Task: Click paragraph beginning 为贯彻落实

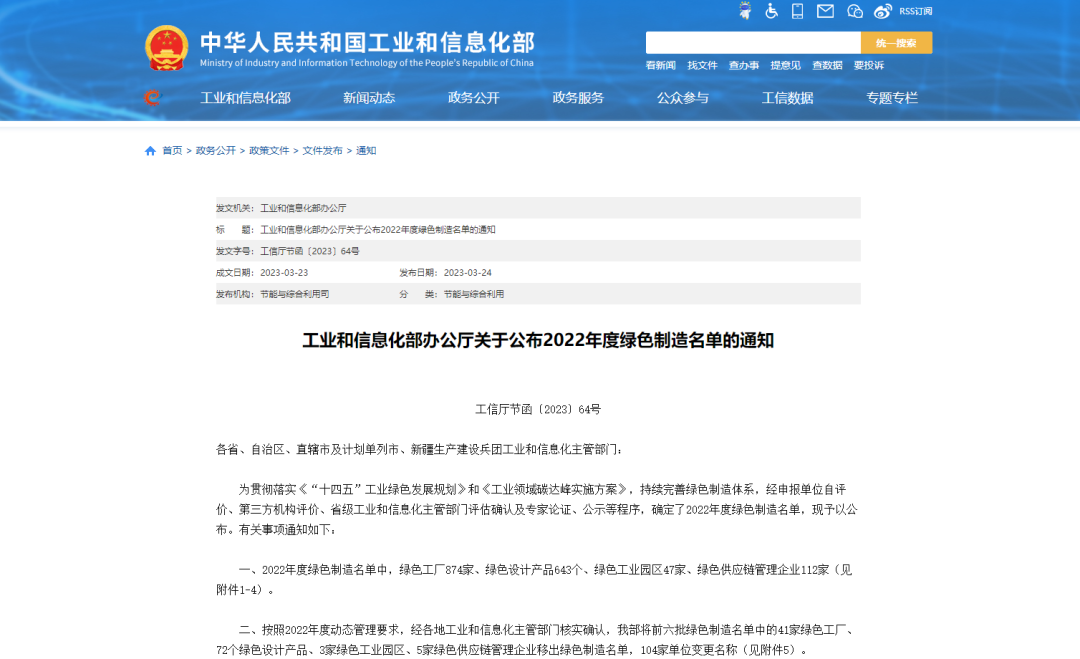Action: (537, 510)
